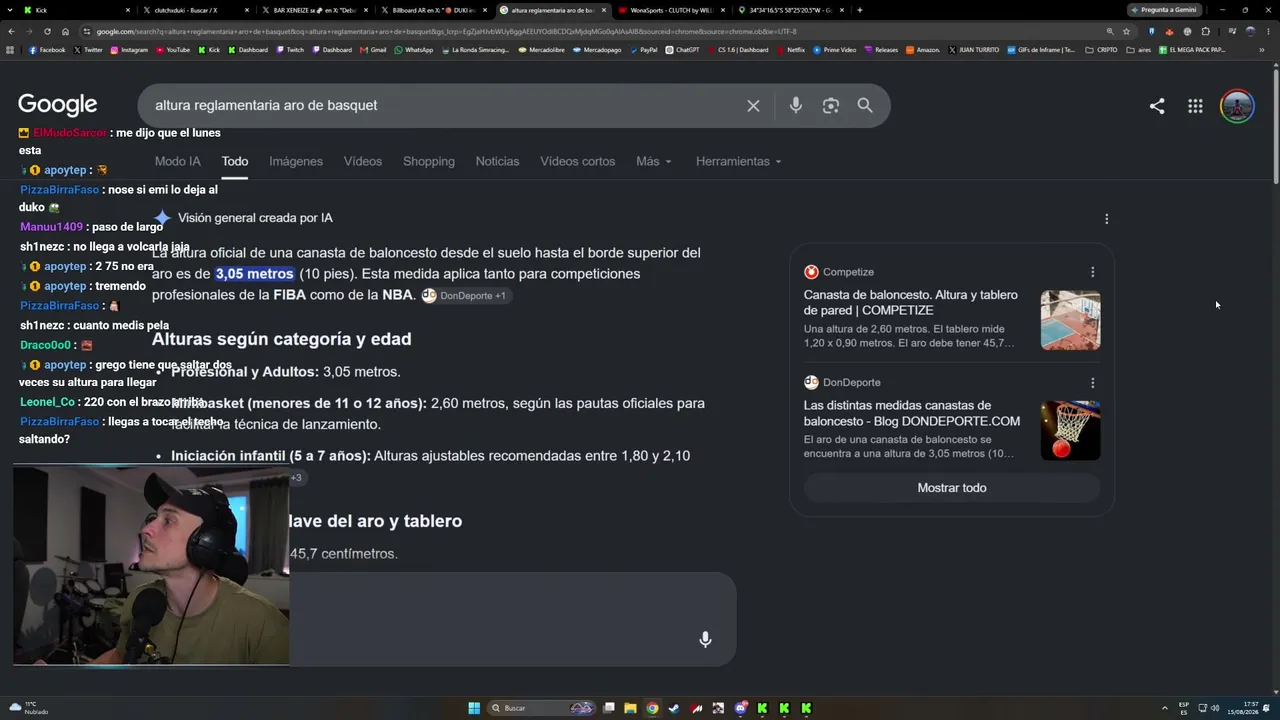Open the Competize basketball court thumbnail
1280x720 pixels.
tap(1070, 320)
